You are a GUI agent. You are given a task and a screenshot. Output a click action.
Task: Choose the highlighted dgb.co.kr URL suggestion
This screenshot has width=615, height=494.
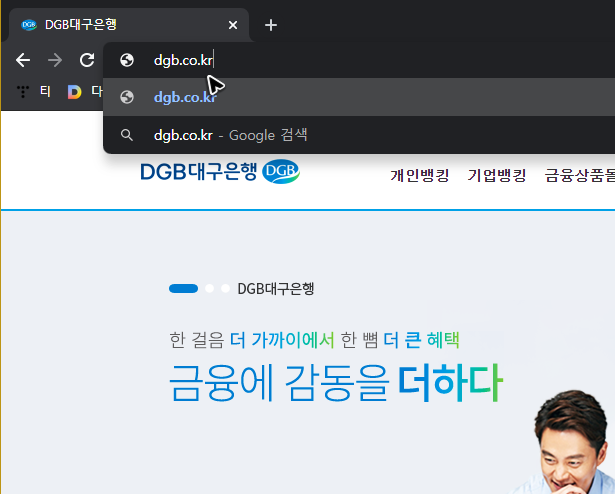tap(359, 97)
